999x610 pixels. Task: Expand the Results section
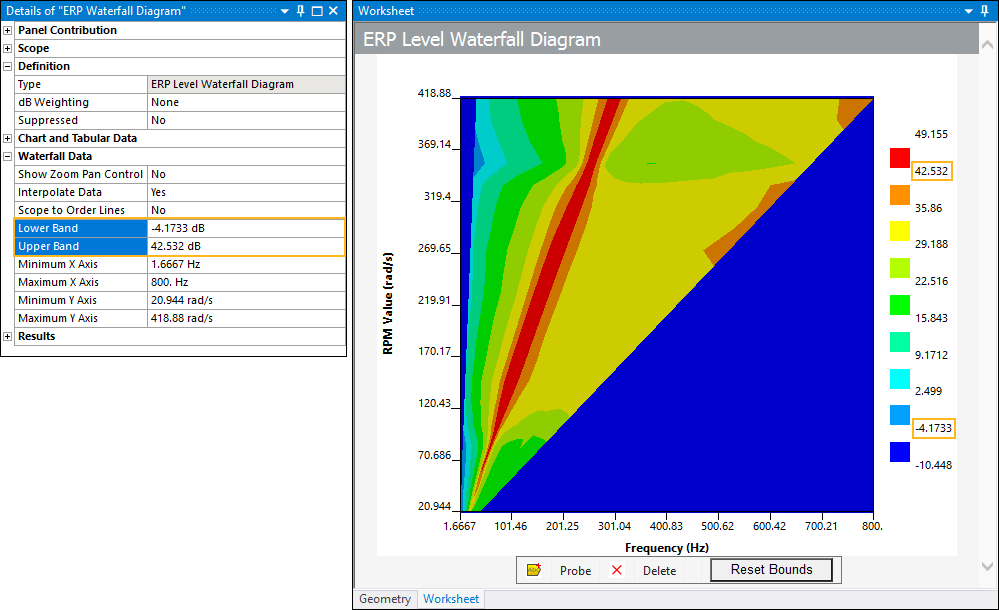(8, 336)
